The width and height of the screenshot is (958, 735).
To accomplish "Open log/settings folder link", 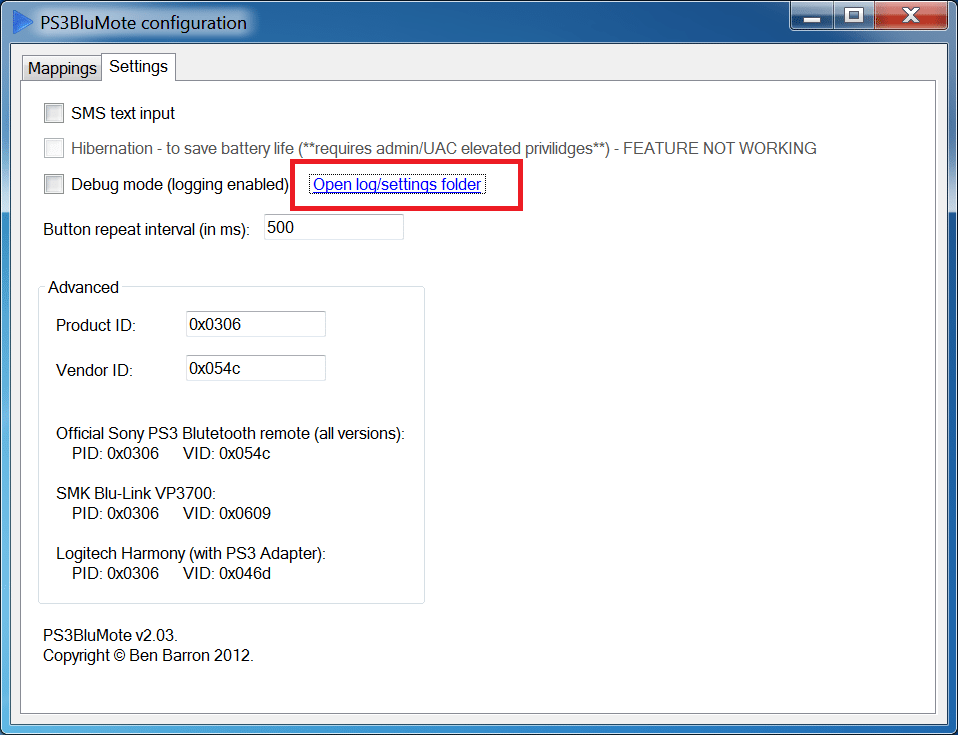I will (397, 185).
